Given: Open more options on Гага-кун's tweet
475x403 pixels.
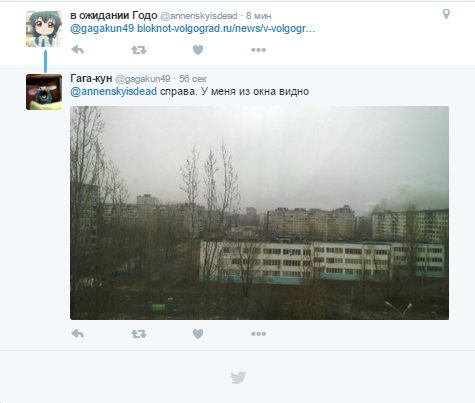Looking at the screenshot, I should pos(258,334).
